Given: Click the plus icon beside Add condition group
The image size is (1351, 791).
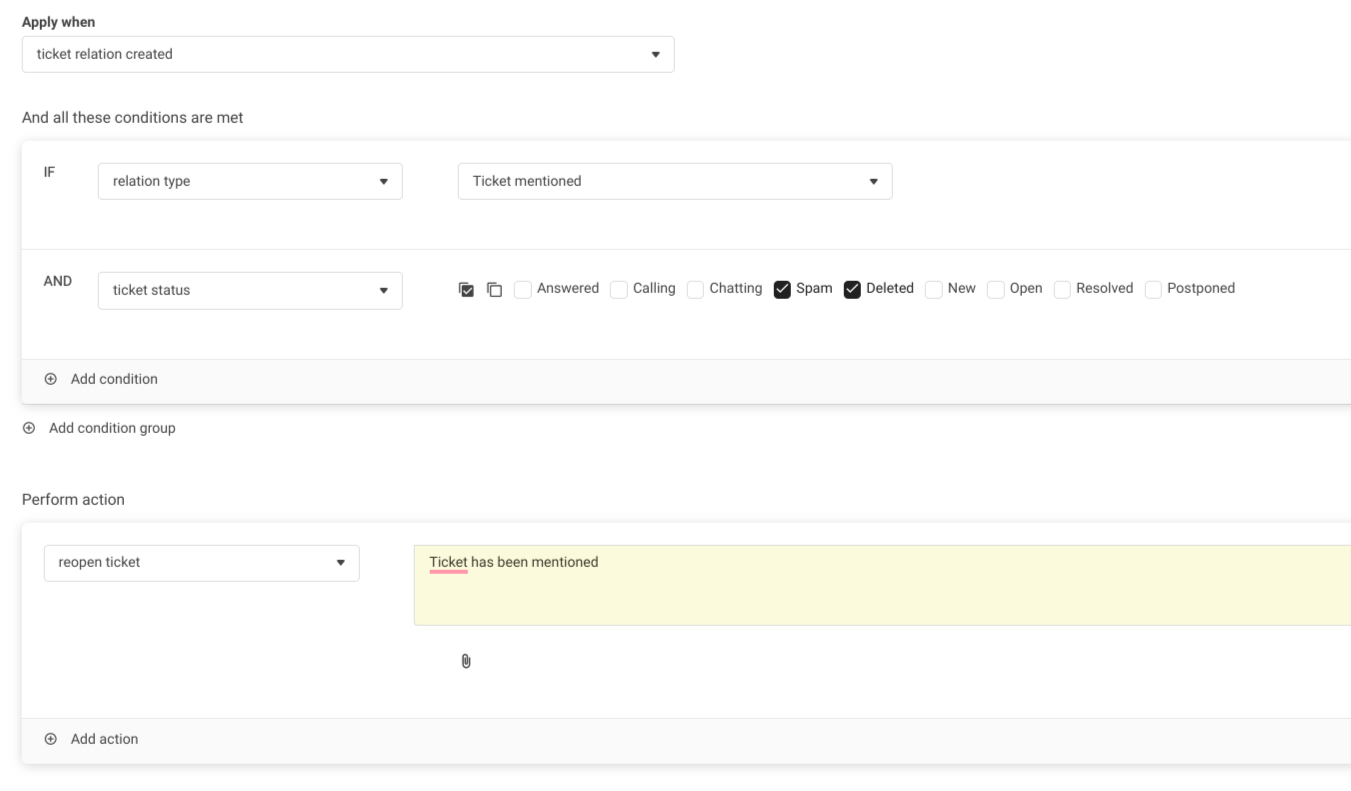Looking at the screenshot, I should [29, 428].
